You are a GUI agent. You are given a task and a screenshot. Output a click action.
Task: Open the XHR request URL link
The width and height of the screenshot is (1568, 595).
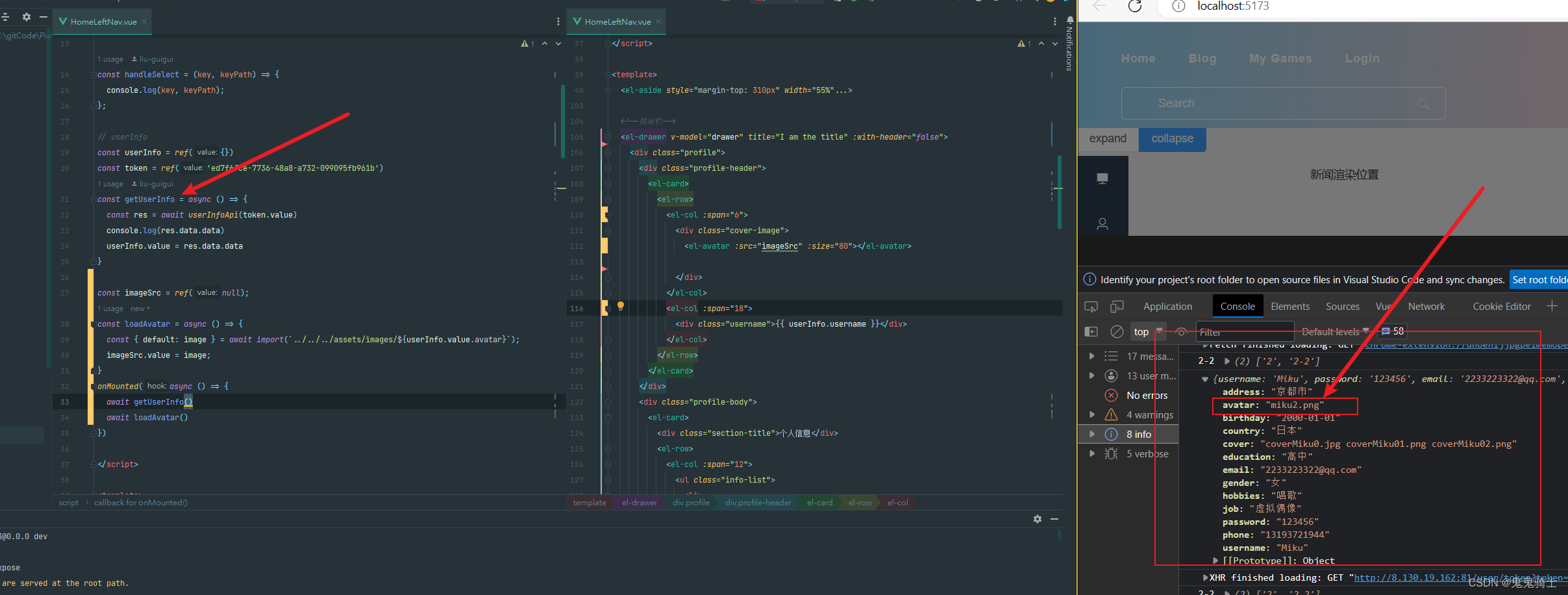(x=1460, y=577)
